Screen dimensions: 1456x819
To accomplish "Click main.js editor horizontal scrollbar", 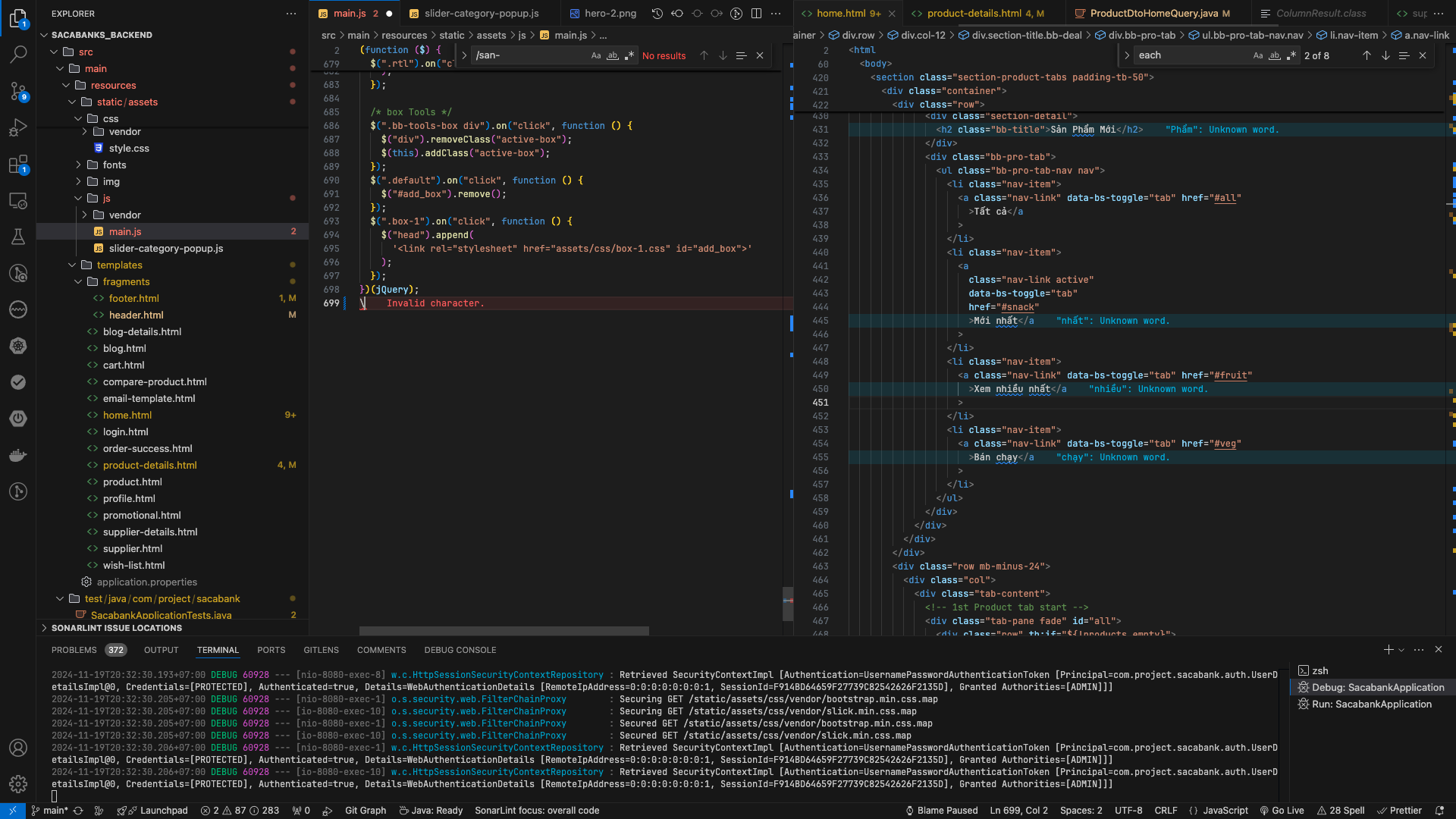I will (x=504, y=631).
